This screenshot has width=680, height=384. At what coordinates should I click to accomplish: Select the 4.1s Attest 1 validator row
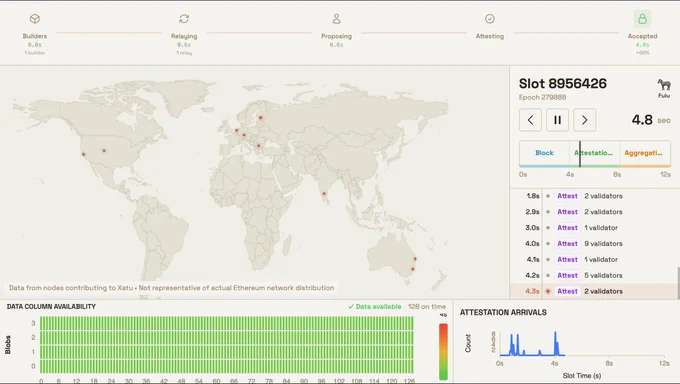point(595,259)
